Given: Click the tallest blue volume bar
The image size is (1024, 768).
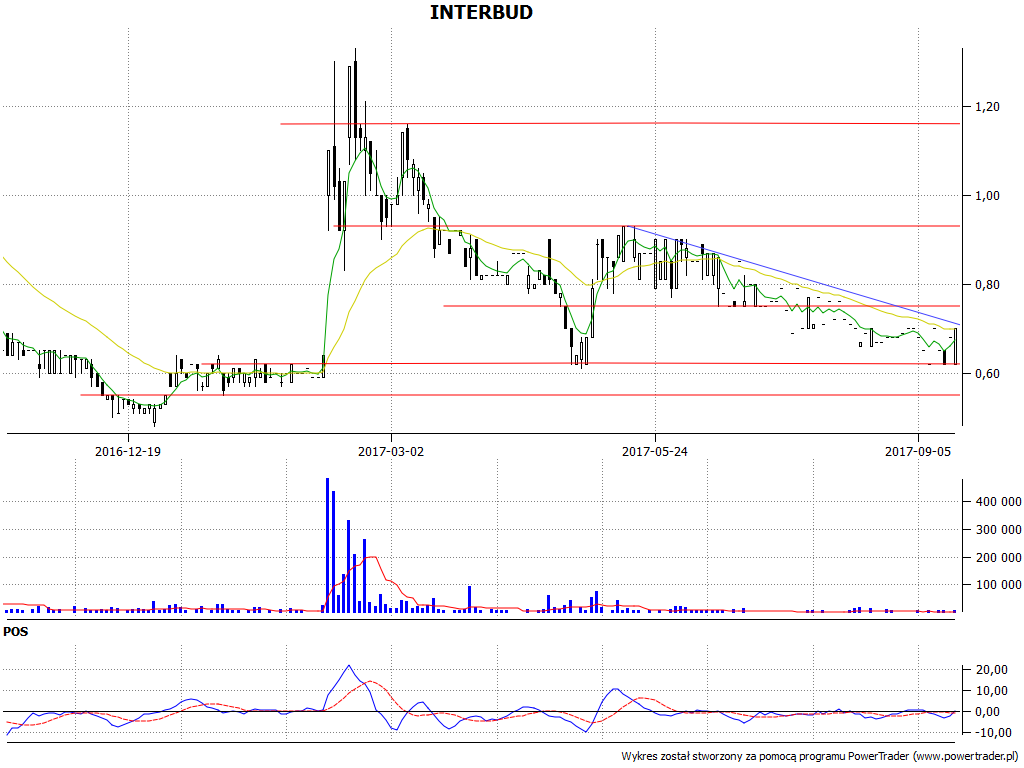Looking at the screenshot, I should pyautogui.click(x=327, y=545).
